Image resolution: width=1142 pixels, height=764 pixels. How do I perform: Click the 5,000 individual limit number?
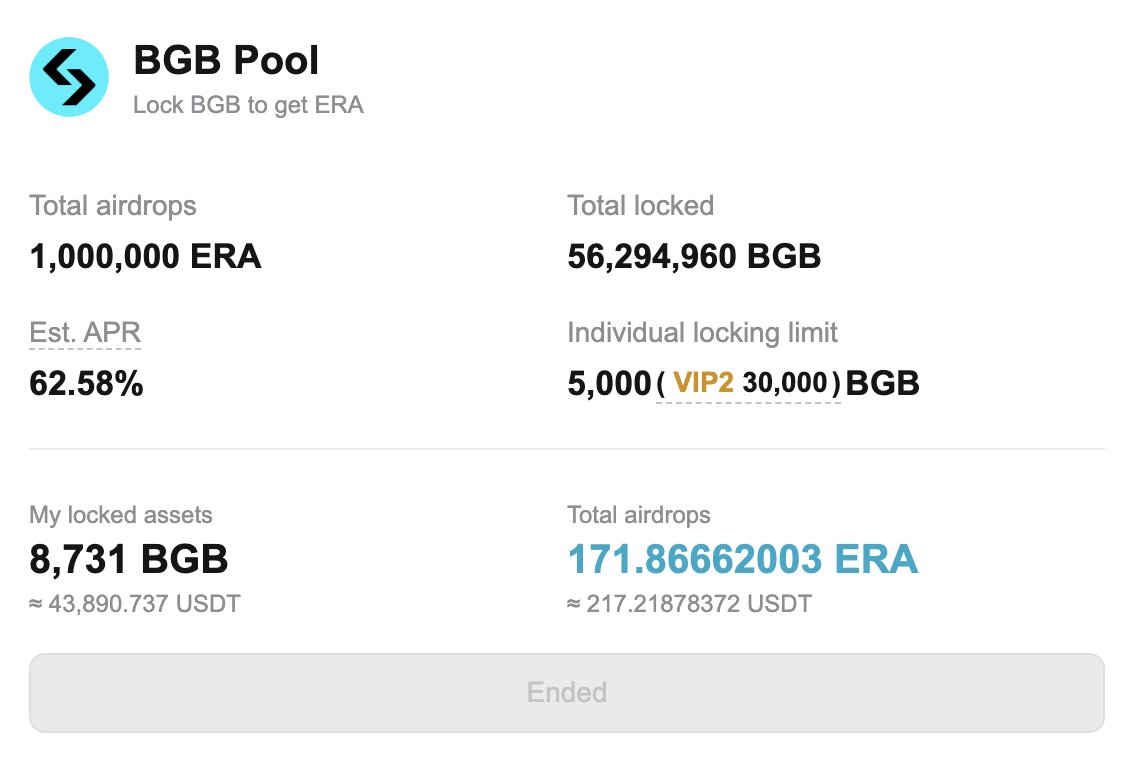[609, 383]
